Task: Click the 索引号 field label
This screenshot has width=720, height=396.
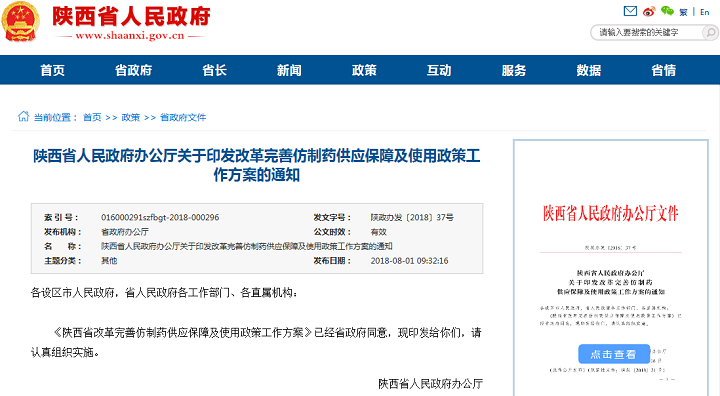Action: click(62, 217)
